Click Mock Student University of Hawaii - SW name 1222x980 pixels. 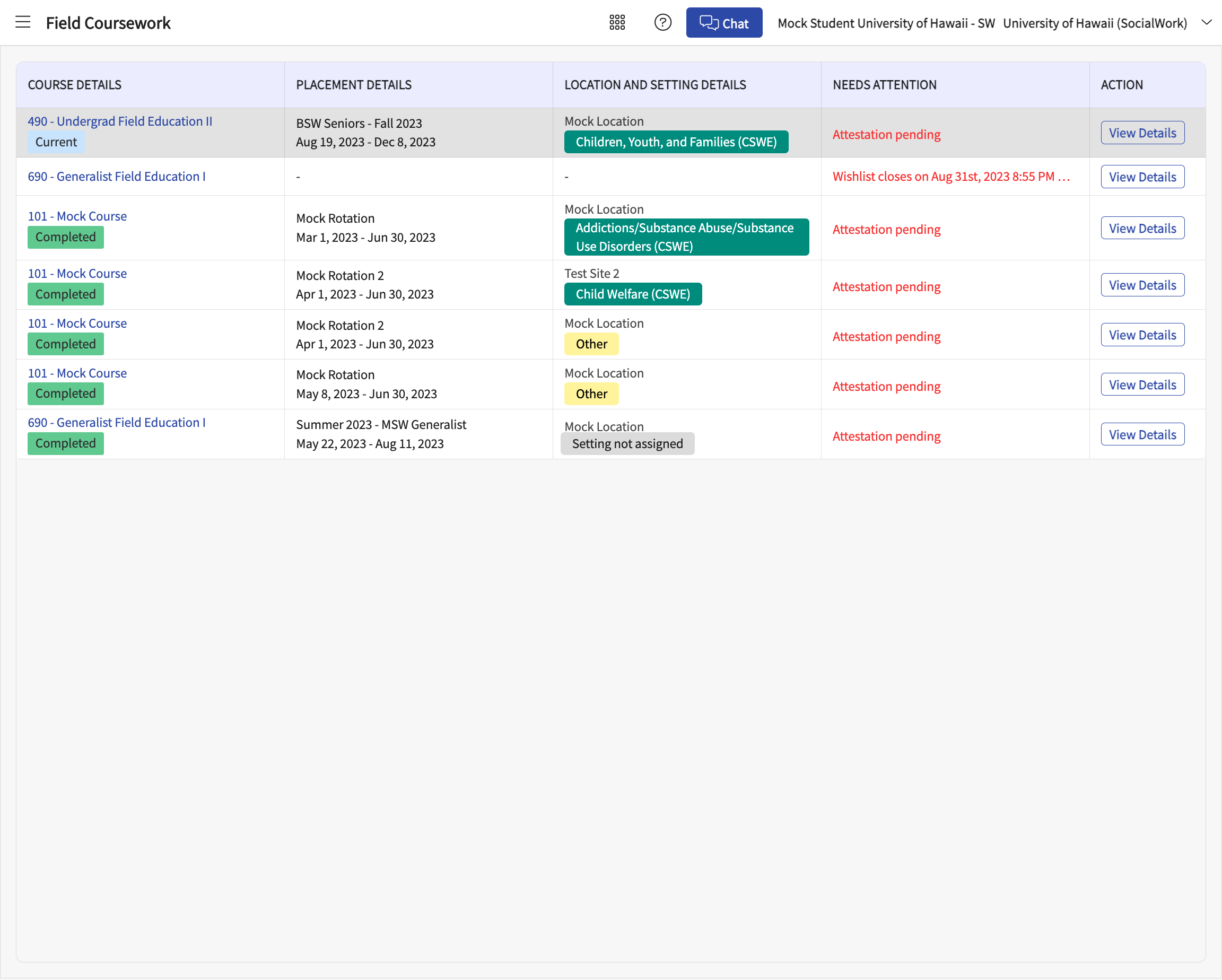tap(886, 23)
